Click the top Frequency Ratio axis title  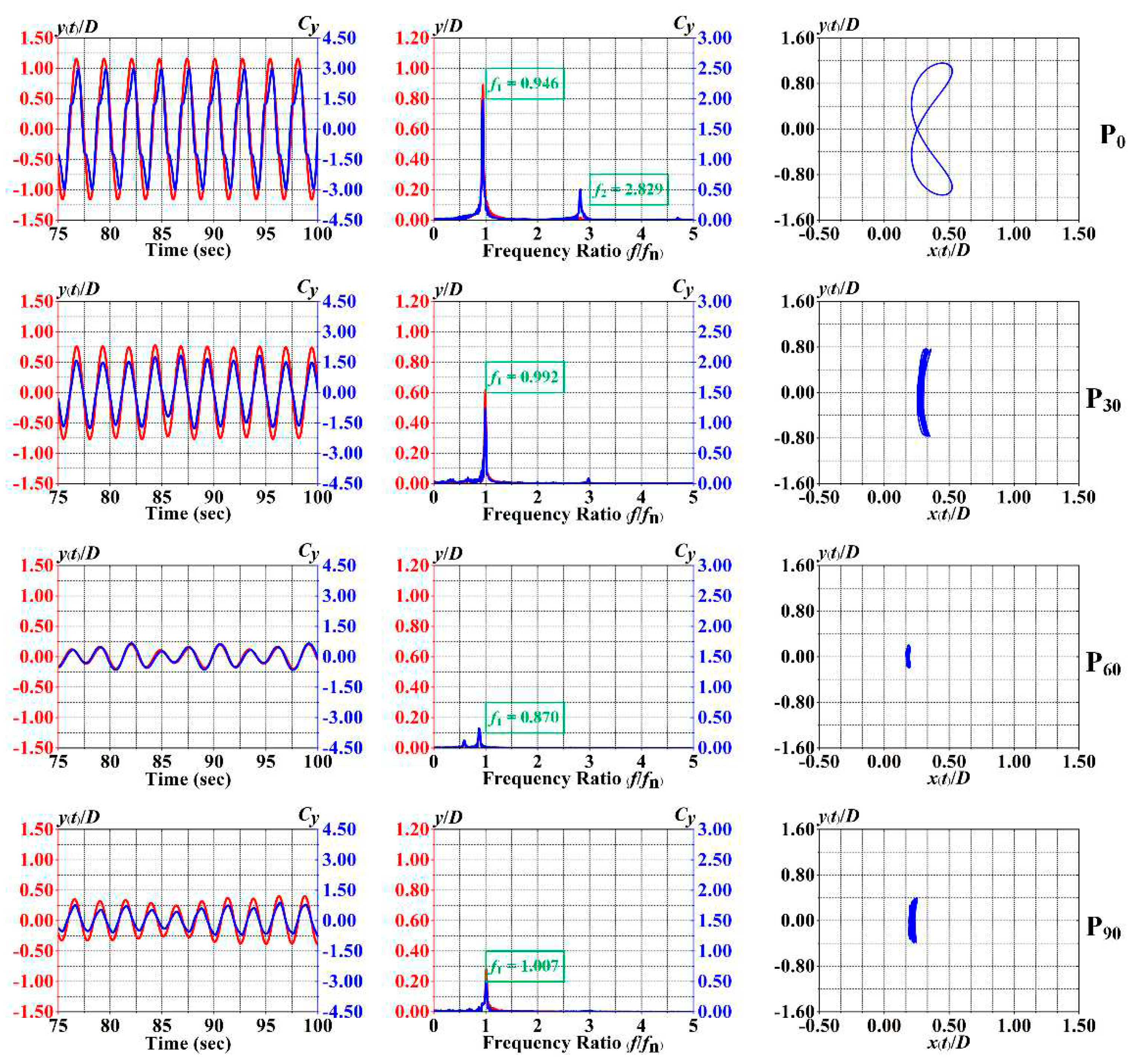coord(572,251)
